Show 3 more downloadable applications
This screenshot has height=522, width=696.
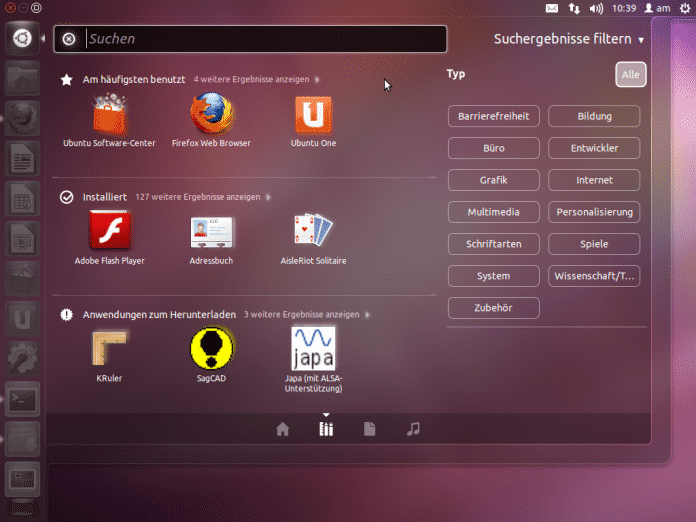[300, 314]
